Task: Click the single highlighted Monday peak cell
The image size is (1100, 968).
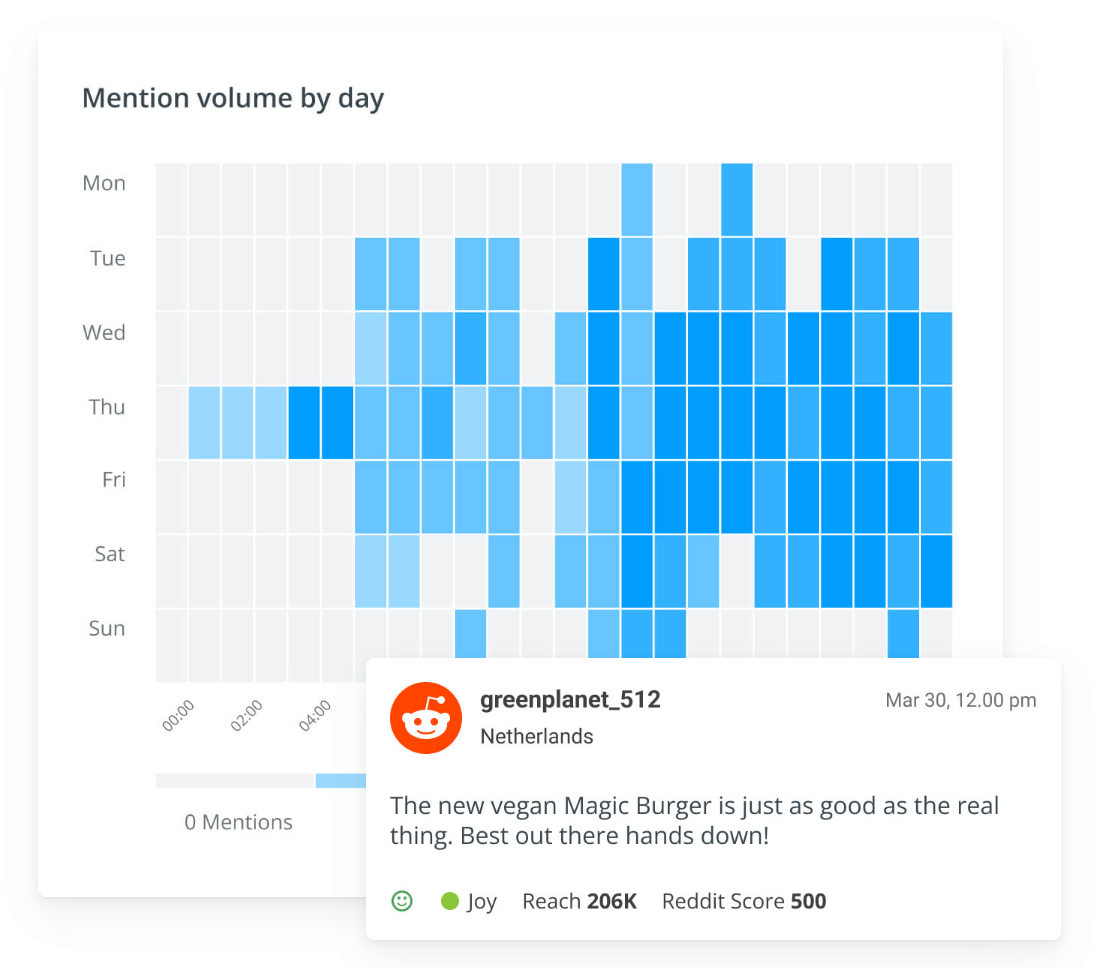Action: coord(737,185)
